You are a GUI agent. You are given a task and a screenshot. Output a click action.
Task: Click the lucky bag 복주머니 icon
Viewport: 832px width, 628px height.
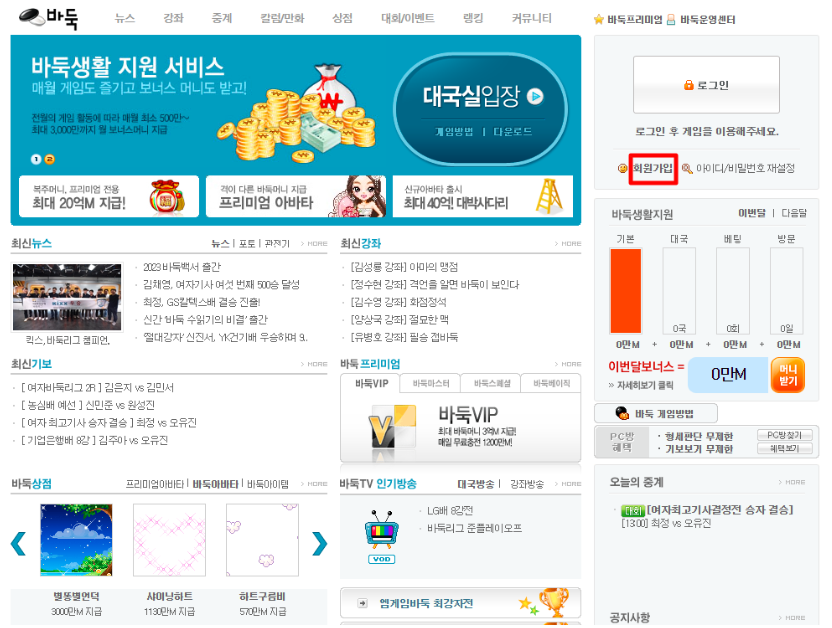[x=167, y=197]
